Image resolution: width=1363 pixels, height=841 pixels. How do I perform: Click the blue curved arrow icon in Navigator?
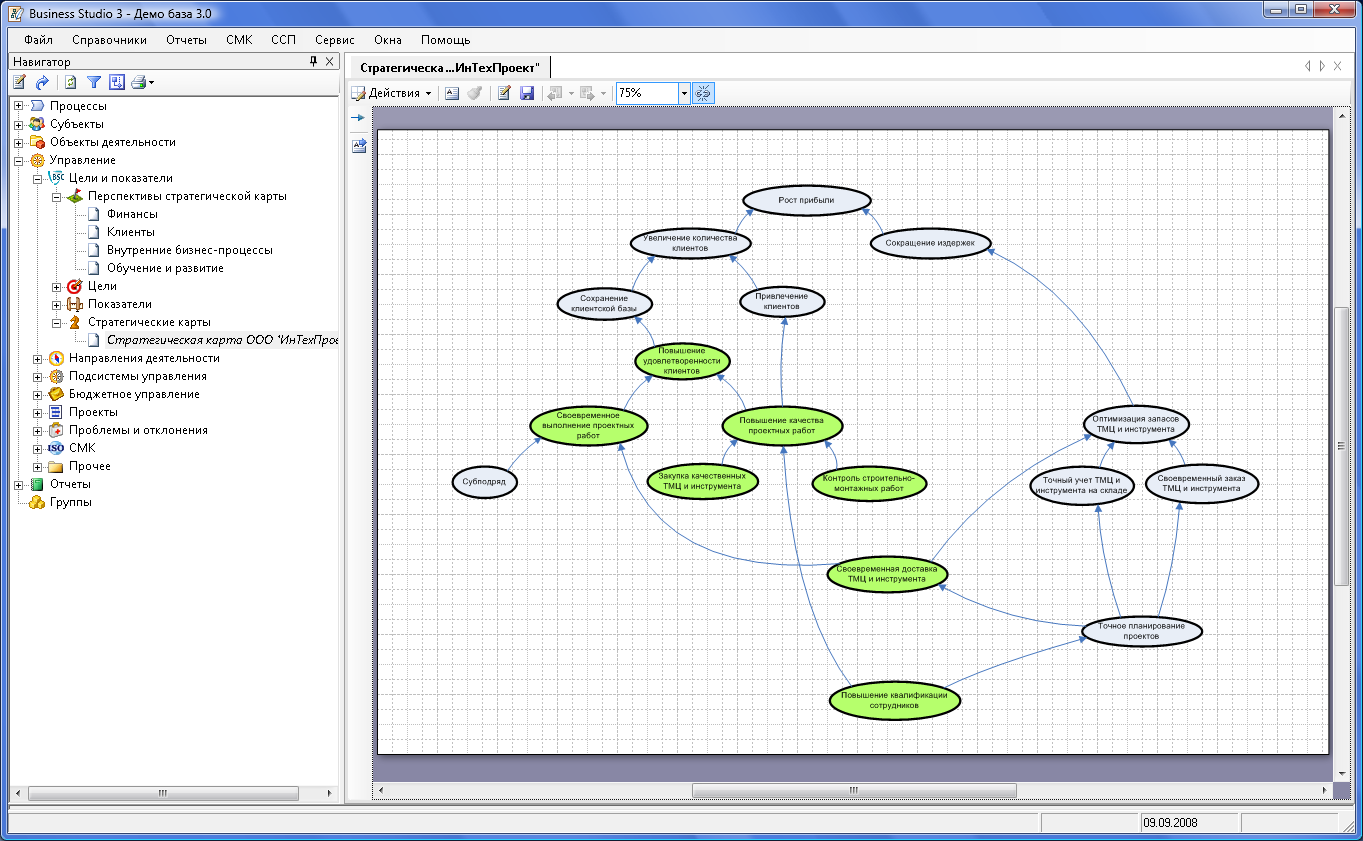click(x=42, y=83)
